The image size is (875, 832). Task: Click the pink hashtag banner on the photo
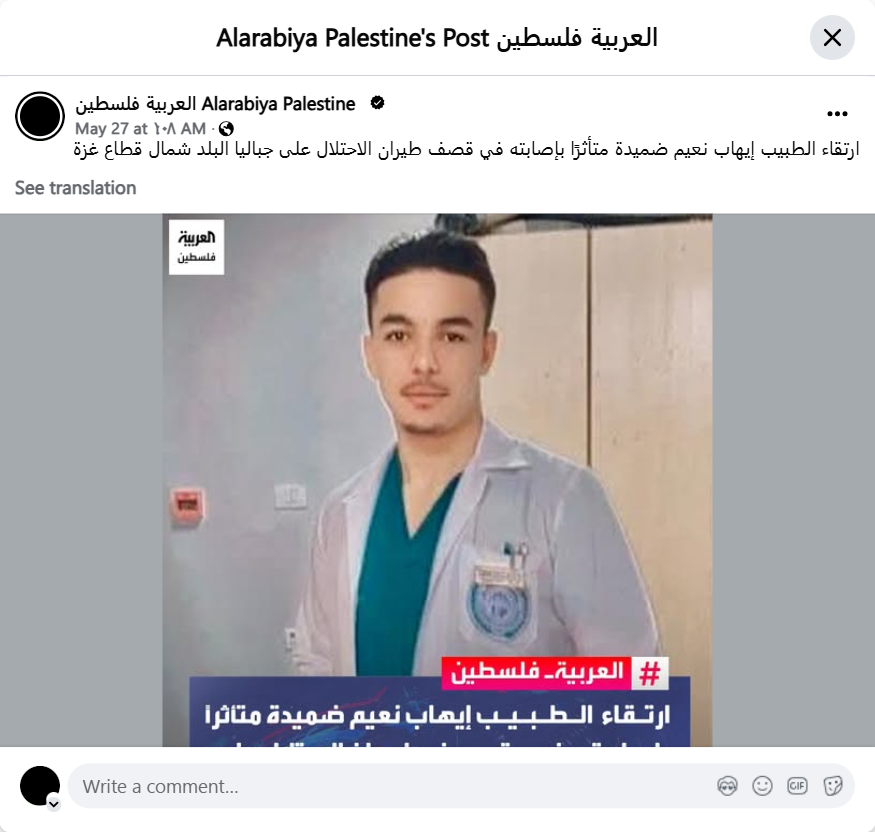click(x=555, y=673)
